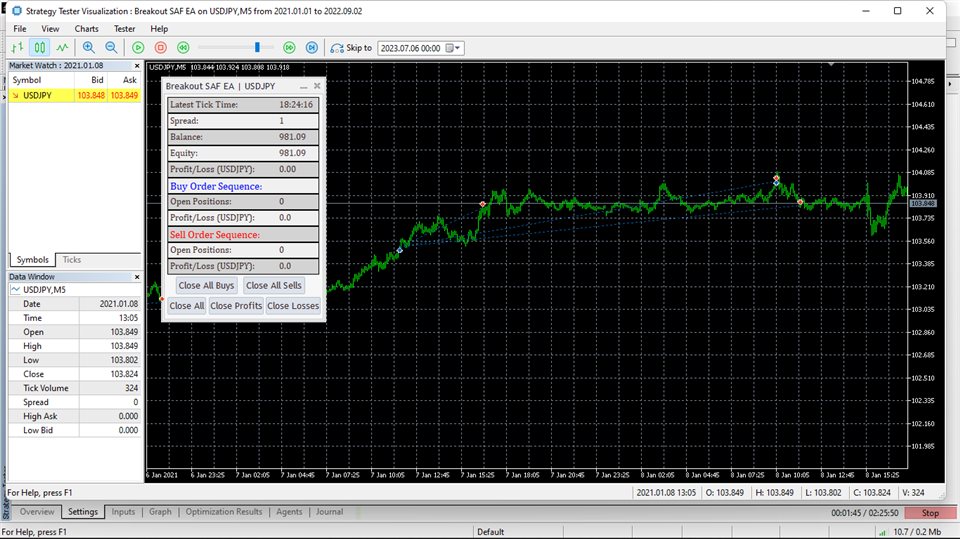Click the Close All button
This screenshot has height=539, width=960.
pos(187,306)
